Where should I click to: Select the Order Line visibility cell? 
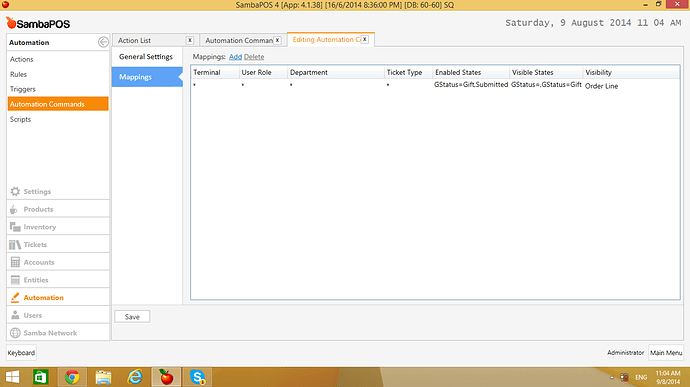(601, 86)
